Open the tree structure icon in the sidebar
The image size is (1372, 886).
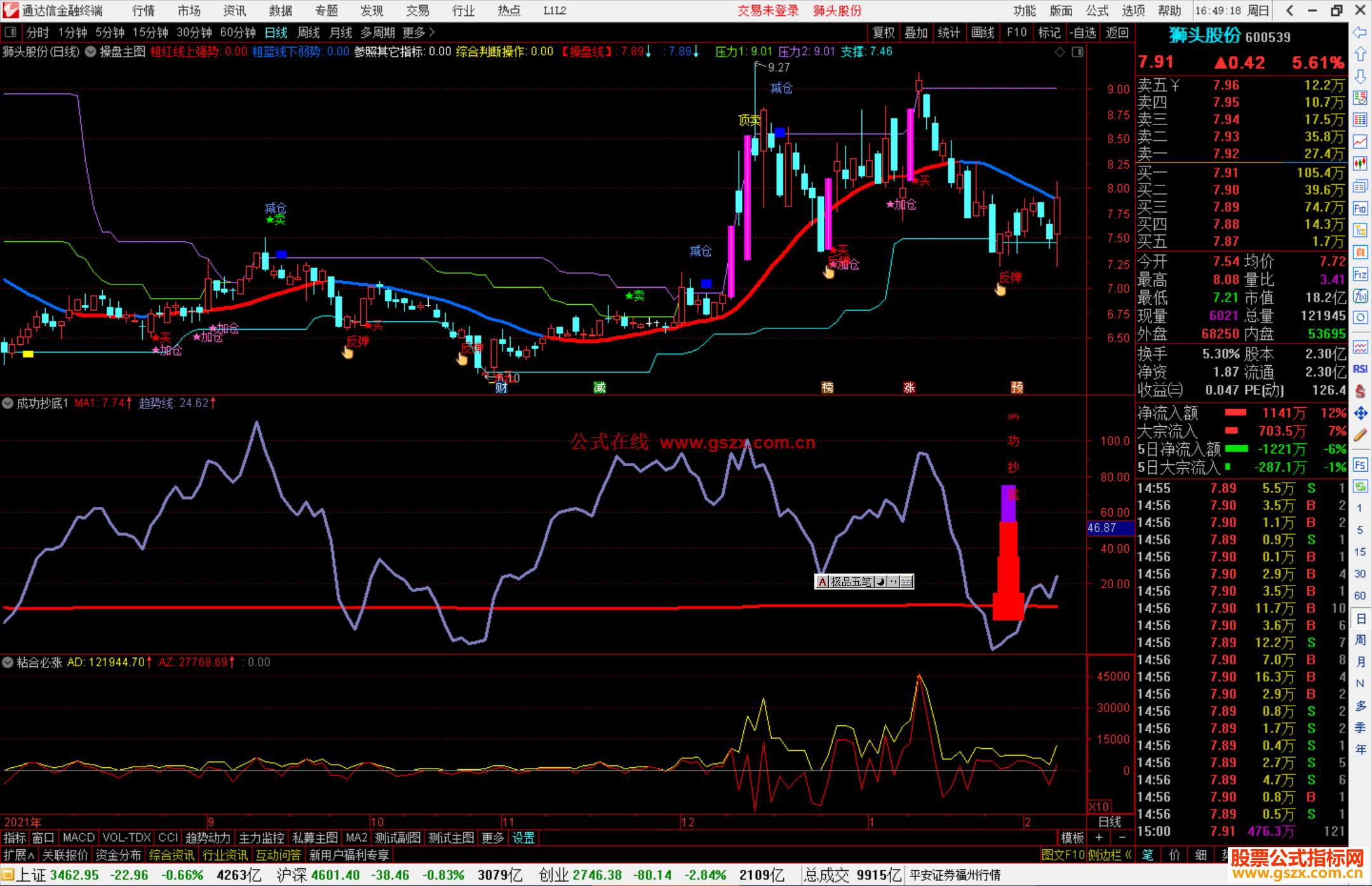(1360, 230)
